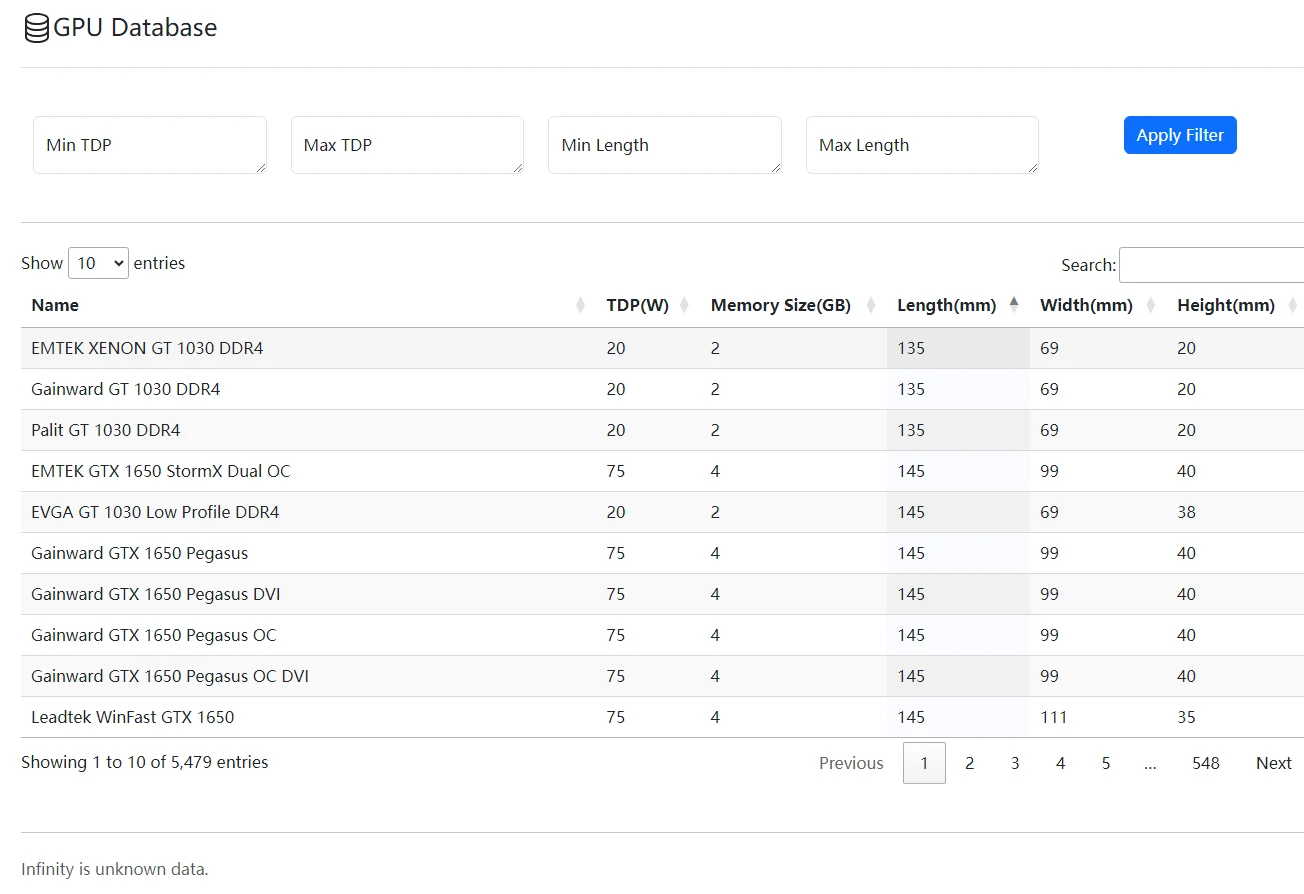Sort by TDP(W) column arrows
Screen dimensions: 1304x894
click(x=685, y=305)
